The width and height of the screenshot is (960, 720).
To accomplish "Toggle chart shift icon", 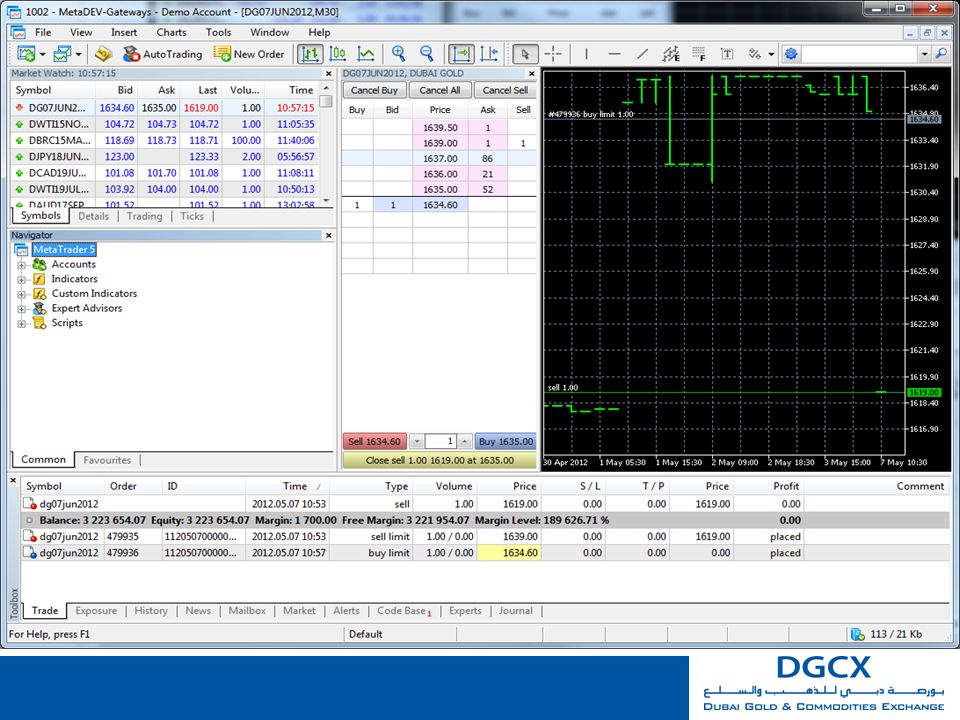I will (x=489, y=54).
